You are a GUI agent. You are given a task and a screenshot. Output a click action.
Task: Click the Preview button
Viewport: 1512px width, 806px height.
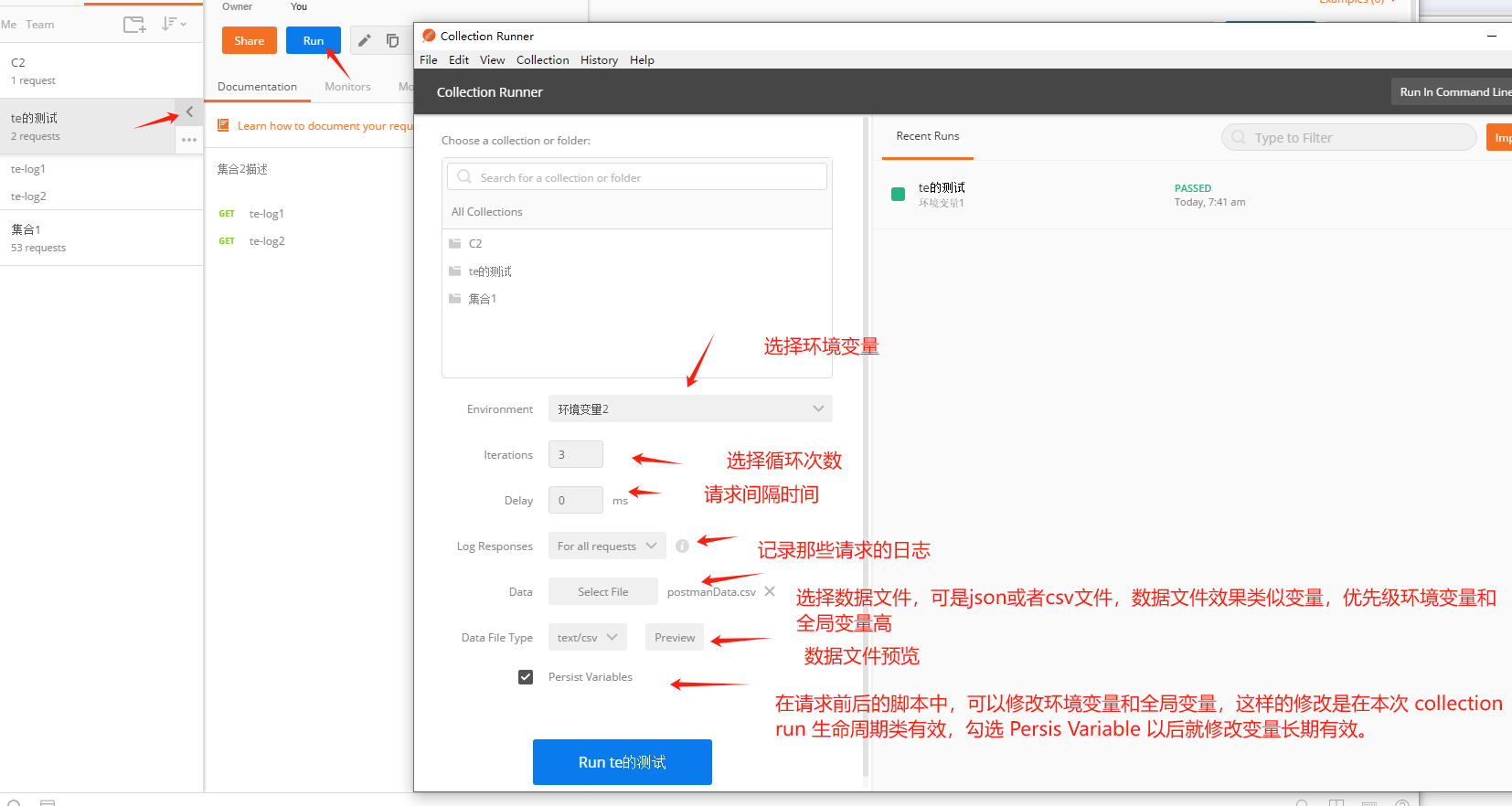coord(675,637)
